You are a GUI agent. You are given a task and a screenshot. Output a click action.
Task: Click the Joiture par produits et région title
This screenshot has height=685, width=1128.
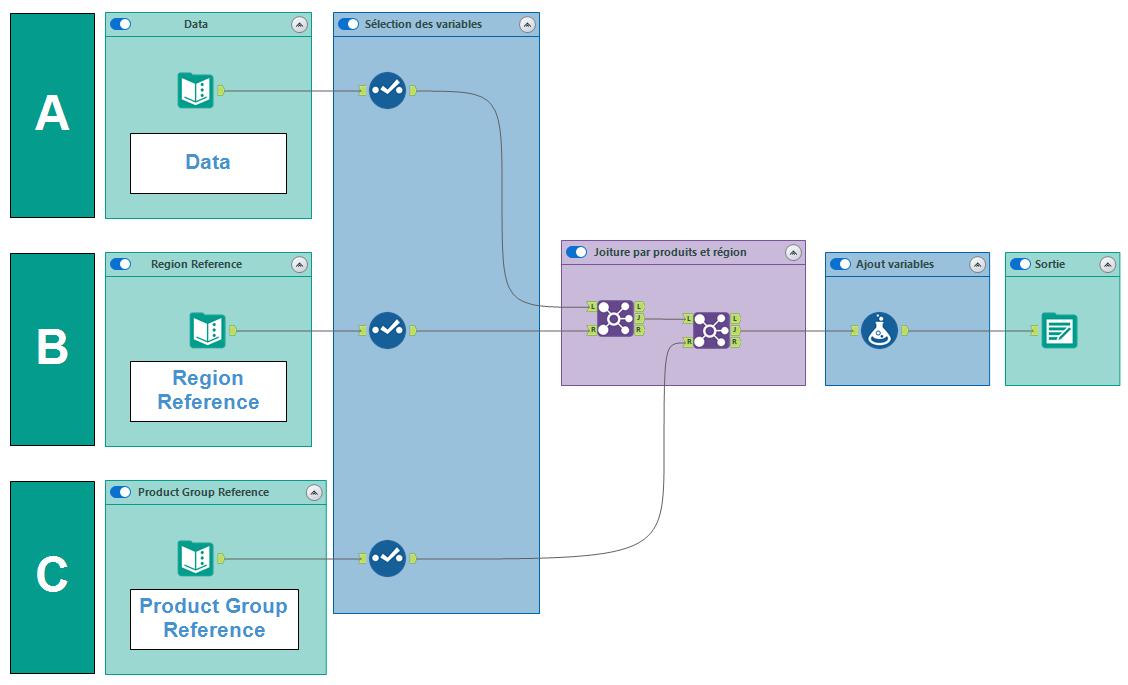pyautogui.click(x=670, y=252)
